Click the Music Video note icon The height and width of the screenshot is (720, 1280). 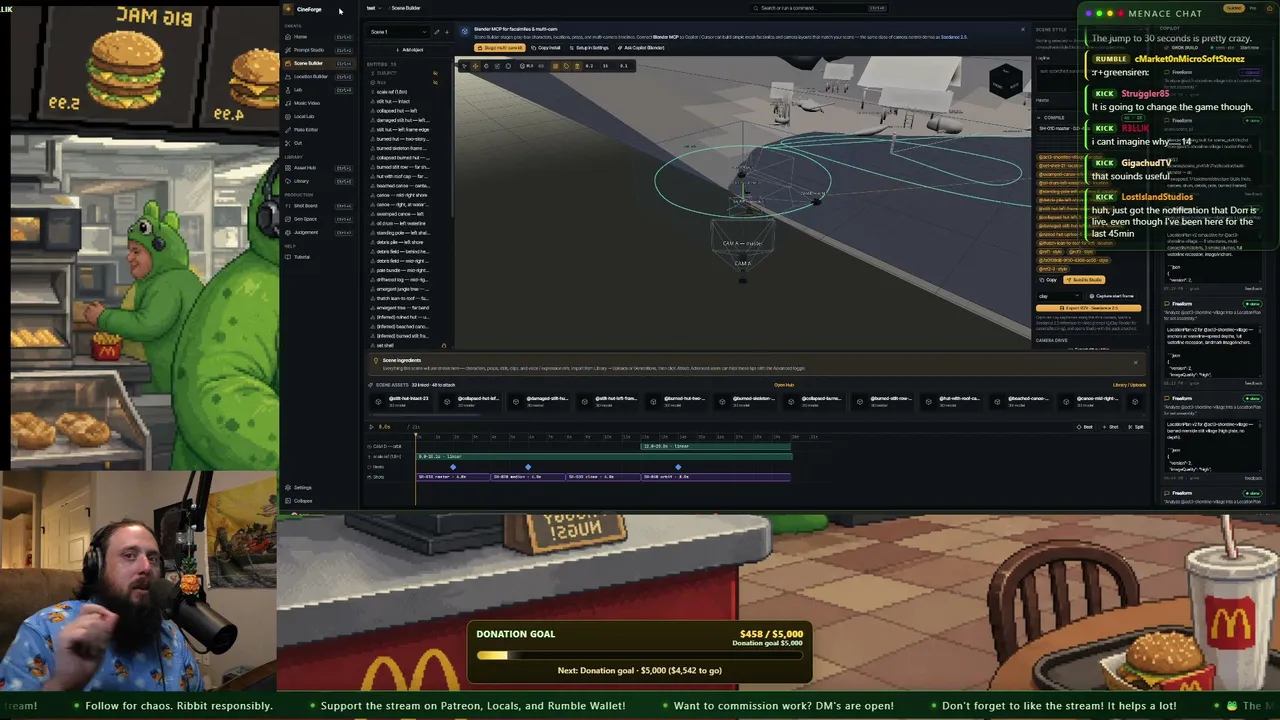coord(288,103)
